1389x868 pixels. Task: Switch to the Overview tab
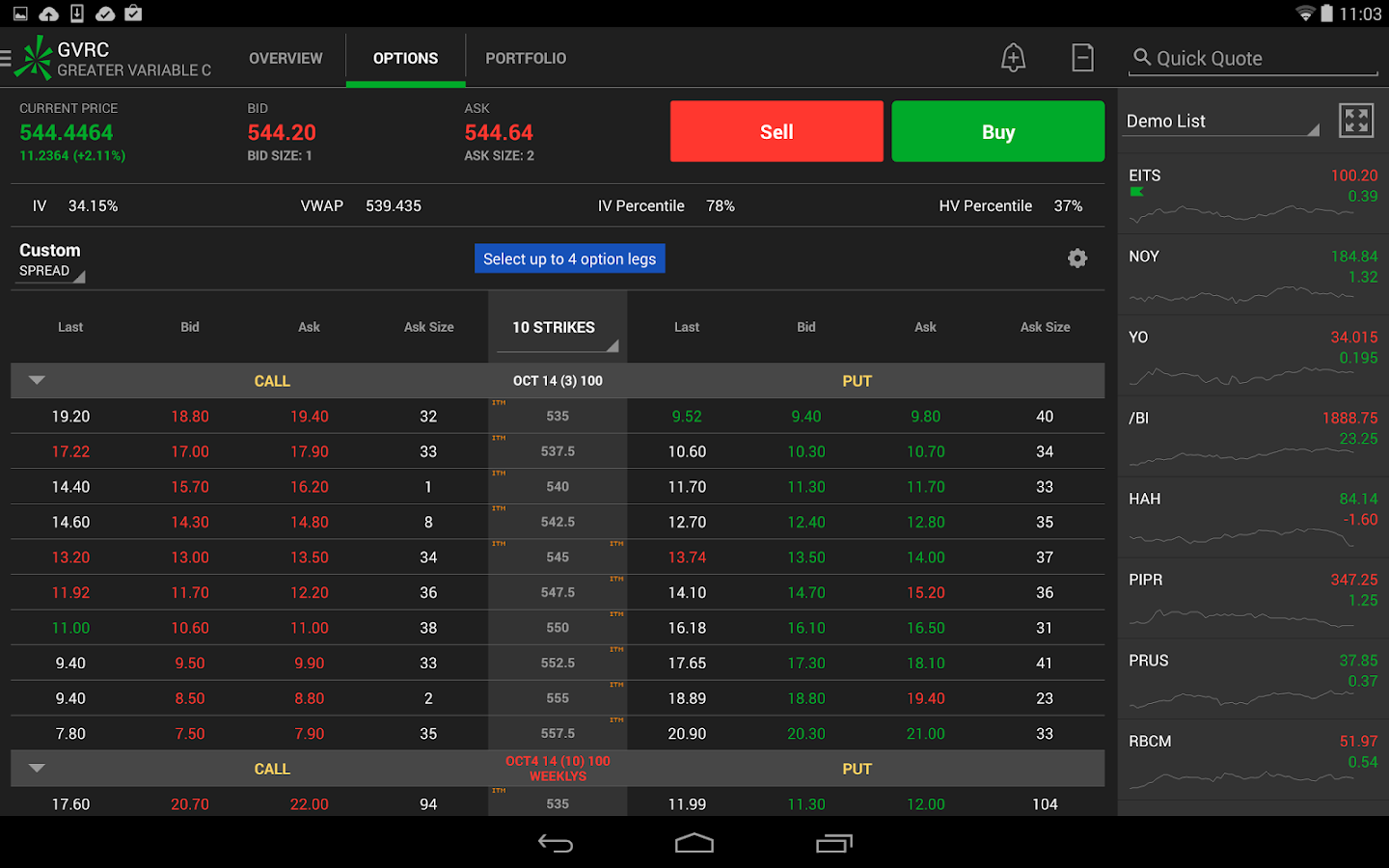click(x=286, y=58)
